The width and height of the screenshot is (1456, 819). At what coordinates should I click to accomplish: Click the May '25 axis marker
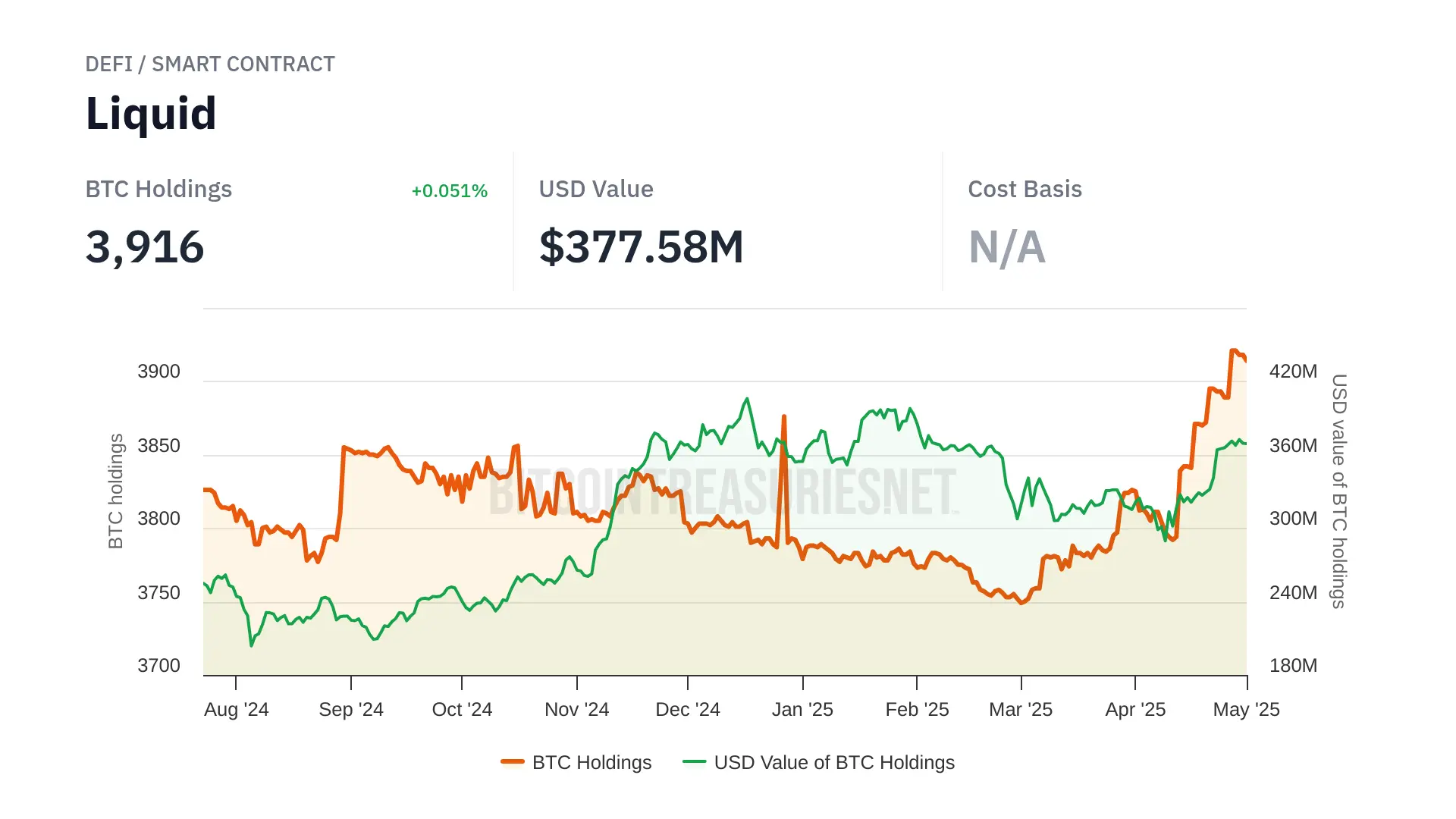(x=1246, y=710)
